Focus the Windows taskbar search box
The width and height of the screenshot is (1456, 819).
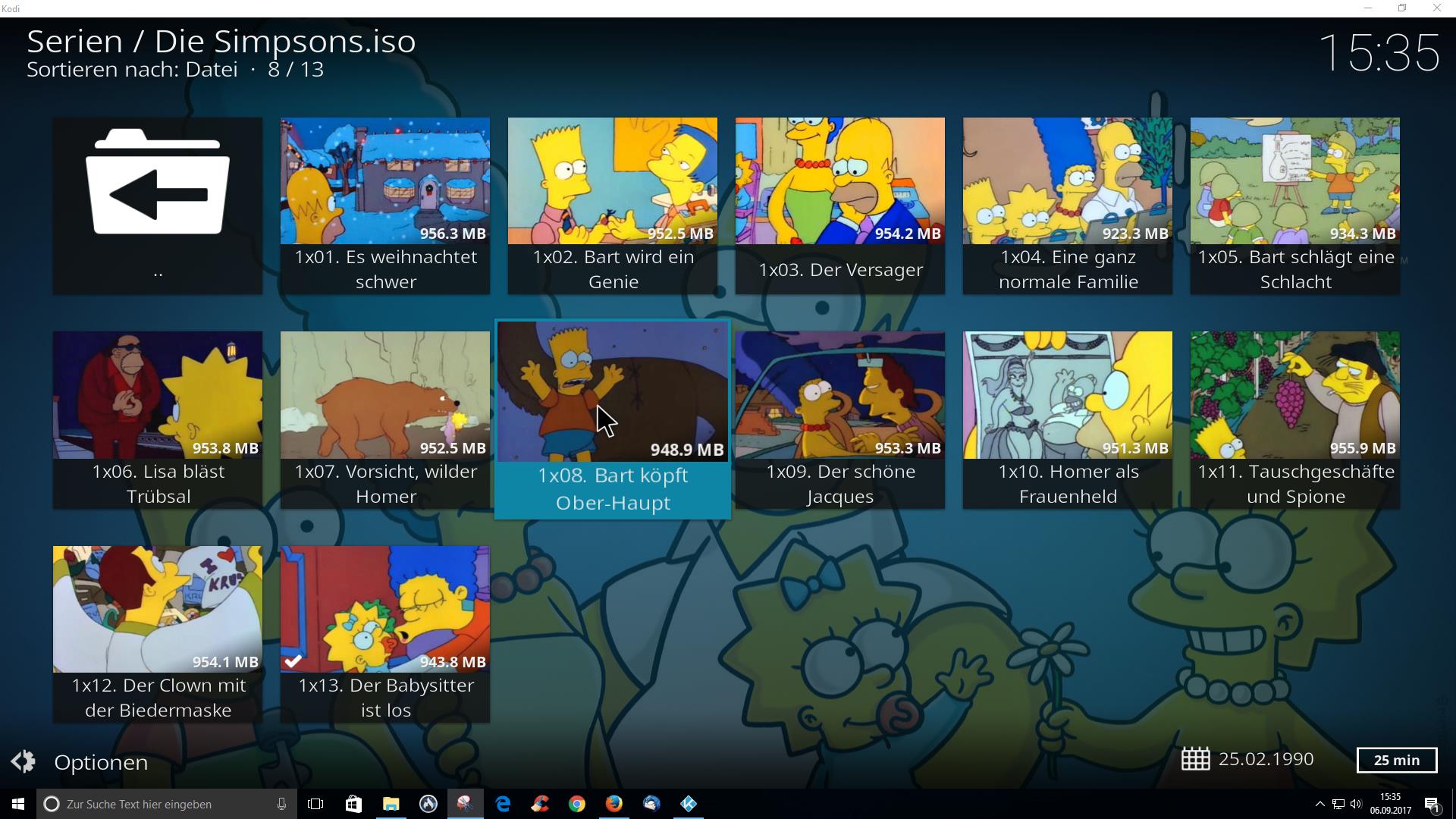pyautogui.click(x=167, y=804)
